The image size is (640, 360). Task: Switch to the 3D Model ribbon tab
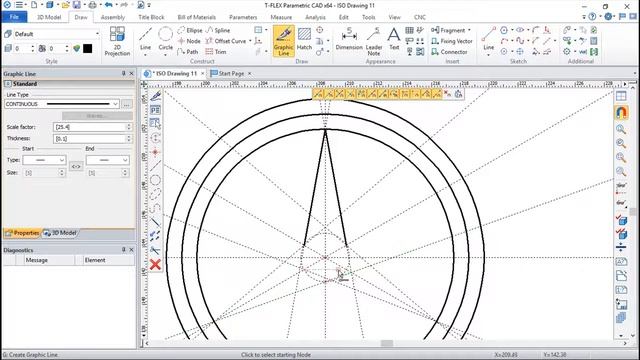click(49, 17)
